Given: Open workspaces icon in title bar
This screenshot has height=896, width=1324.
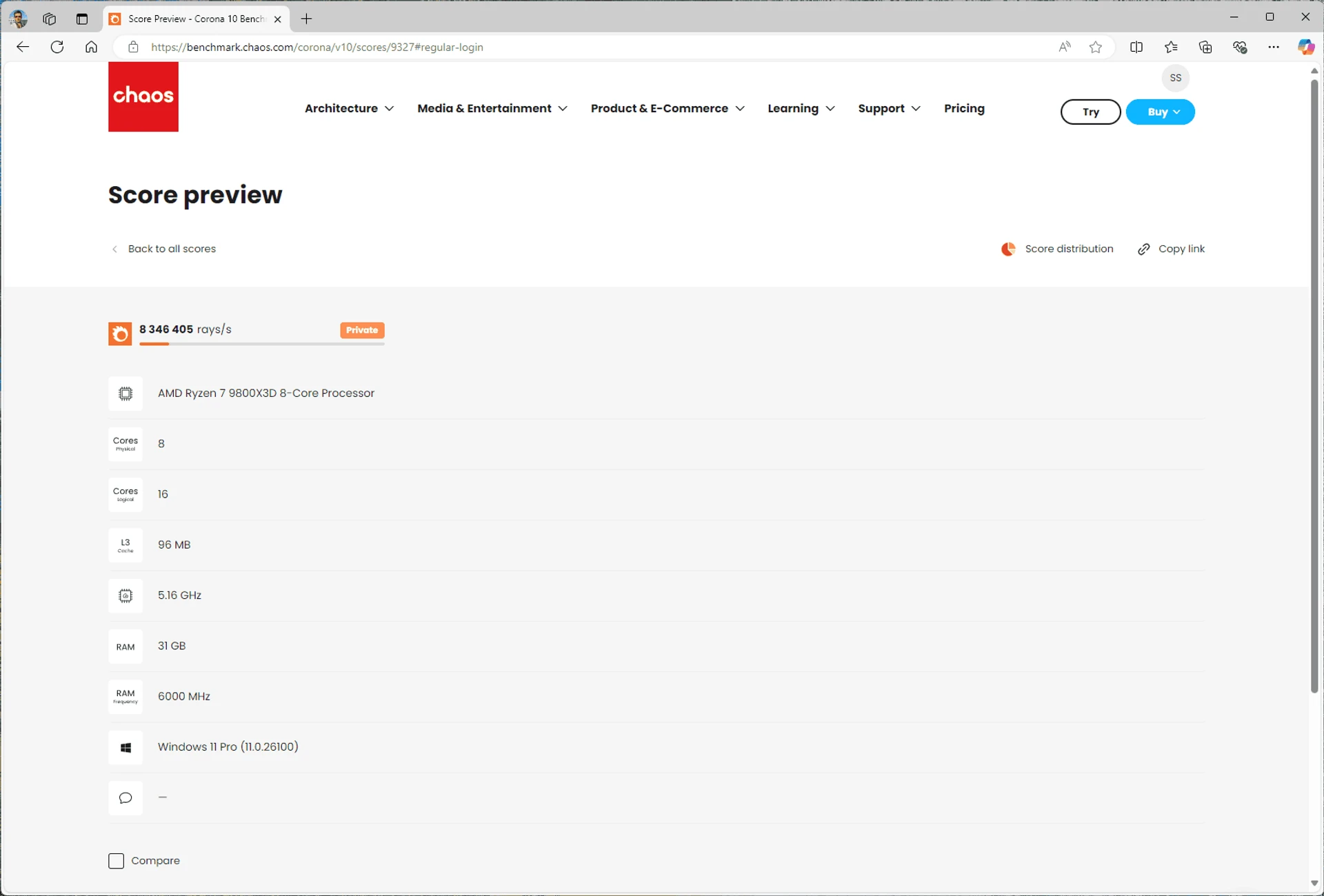Looking at the screenshot, I should [x=49, y=19].
